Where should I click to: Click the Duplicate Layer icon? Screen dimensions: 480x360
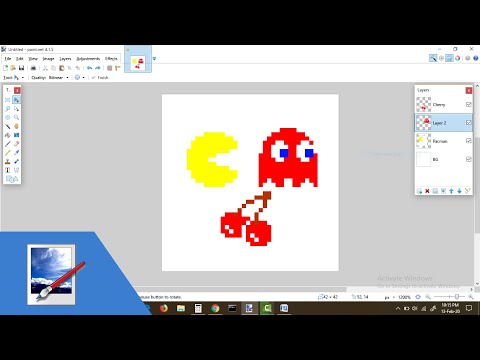(435, 191)
